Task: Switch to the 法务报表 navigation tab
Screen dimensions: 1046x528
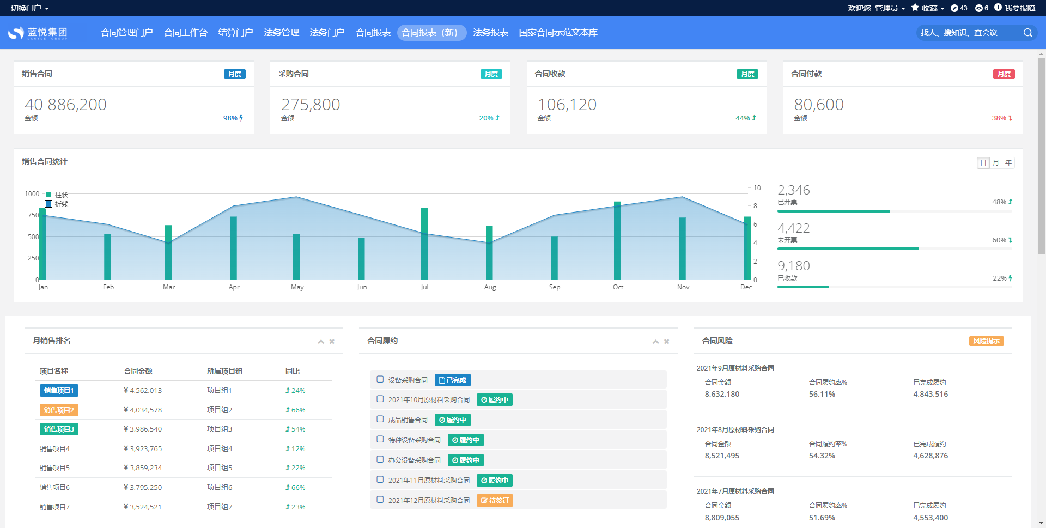Action: 490,33
